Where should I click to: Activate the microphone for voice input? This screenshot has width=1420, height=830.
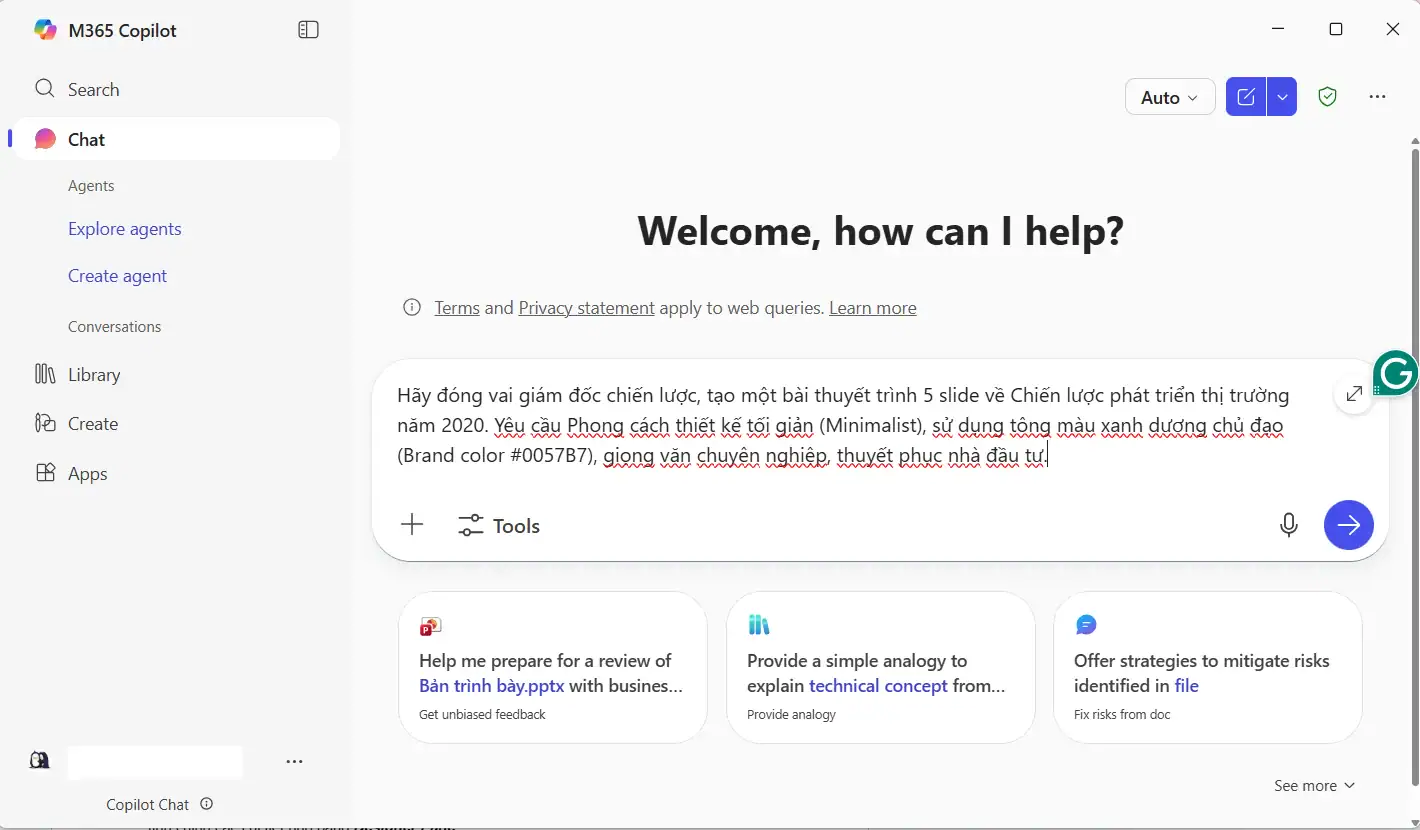(x=1288, y=524)
